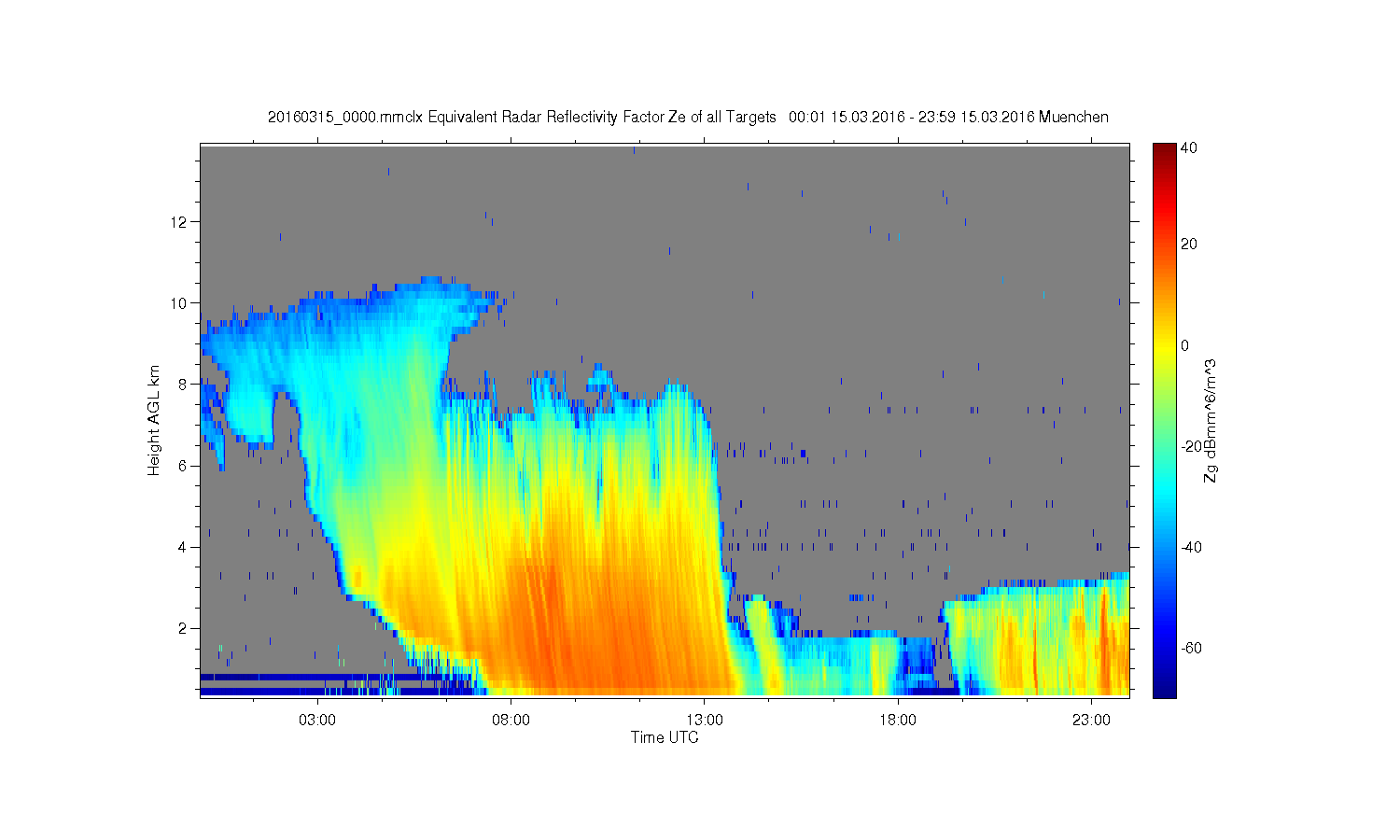Viewport: 1400px width, 840px height.
Task: Click height axis tick label 10
Action: (180, 302)
